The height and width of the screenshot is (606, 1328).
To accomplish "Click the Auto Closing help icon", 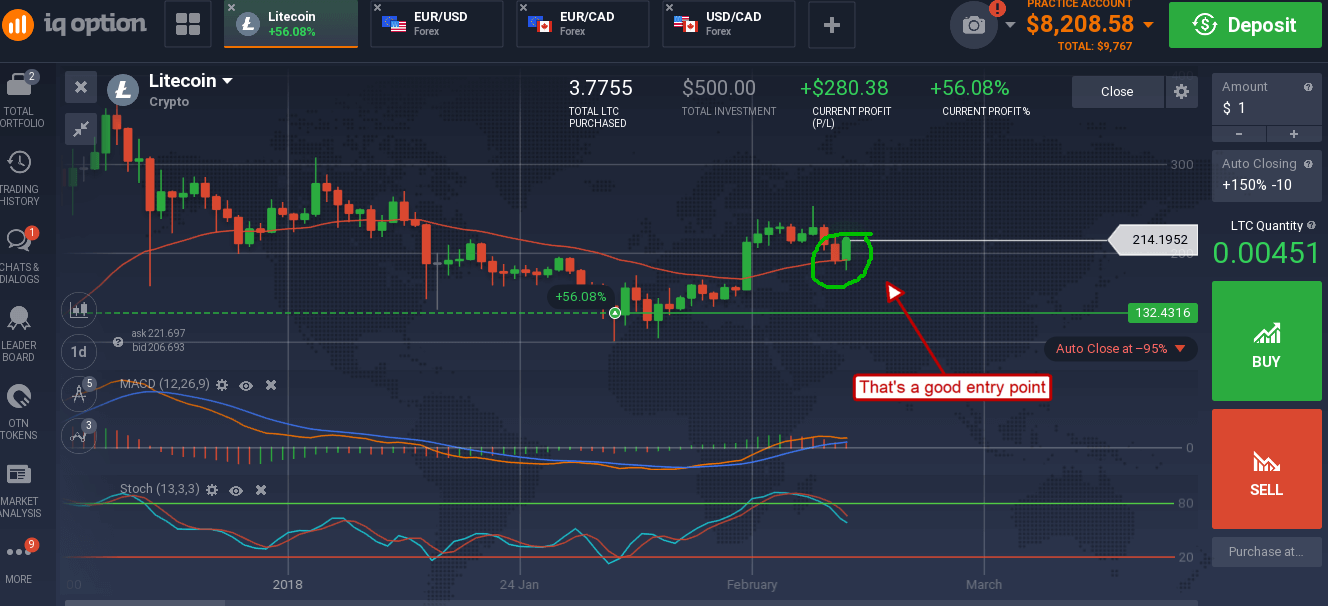I will pyautogui.click(x=1308, y=163).
